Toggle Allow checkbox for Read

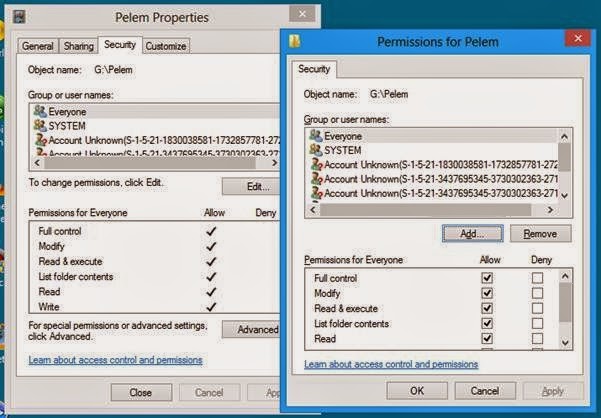tap(487, 338)
